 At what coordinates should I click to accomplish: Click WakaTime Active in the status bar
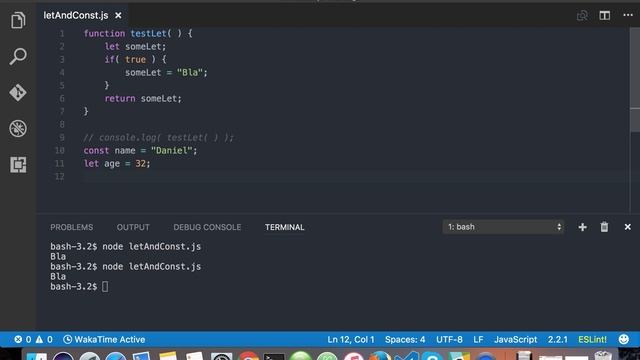104,340
